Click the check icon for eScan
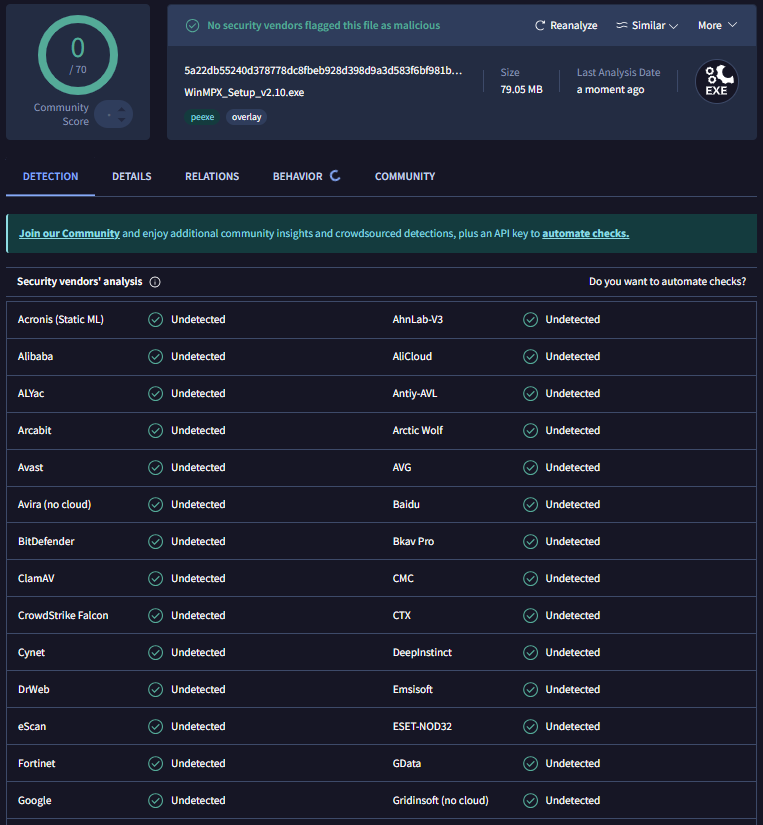The image size is (763, 825). [155, 726]
